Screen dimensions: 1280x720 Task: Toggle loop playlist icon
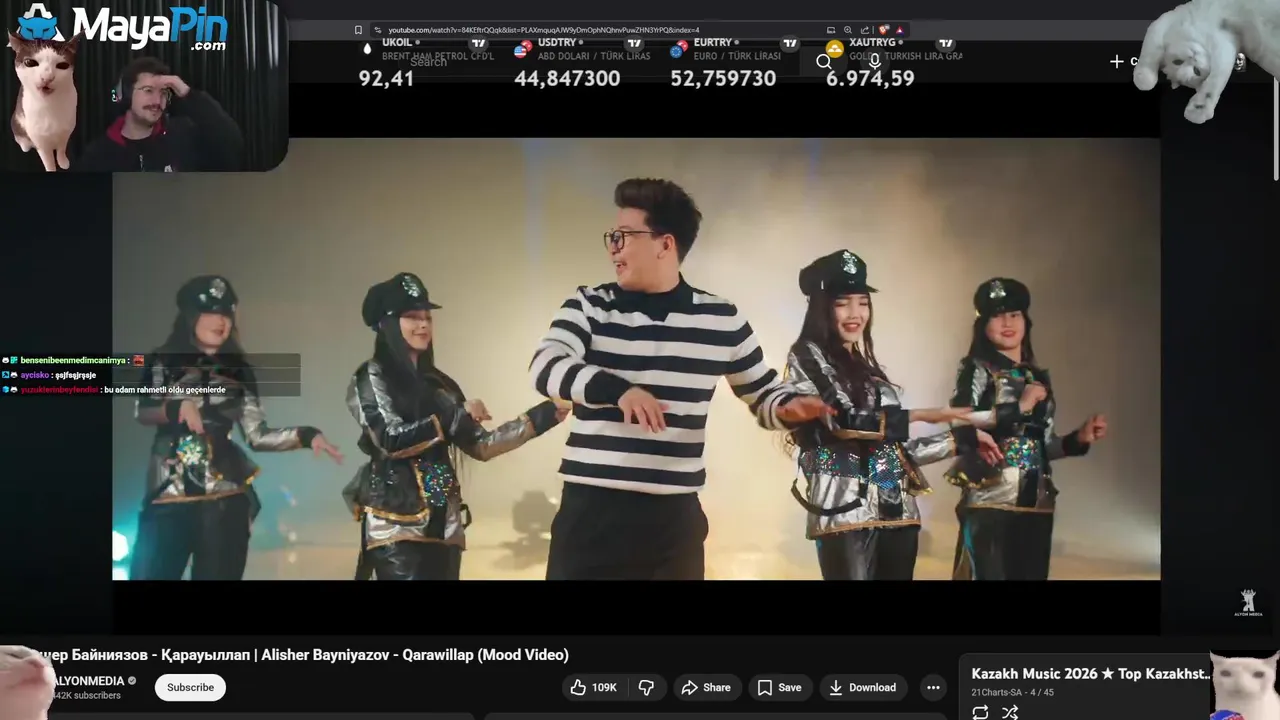[x=980, y=712]
